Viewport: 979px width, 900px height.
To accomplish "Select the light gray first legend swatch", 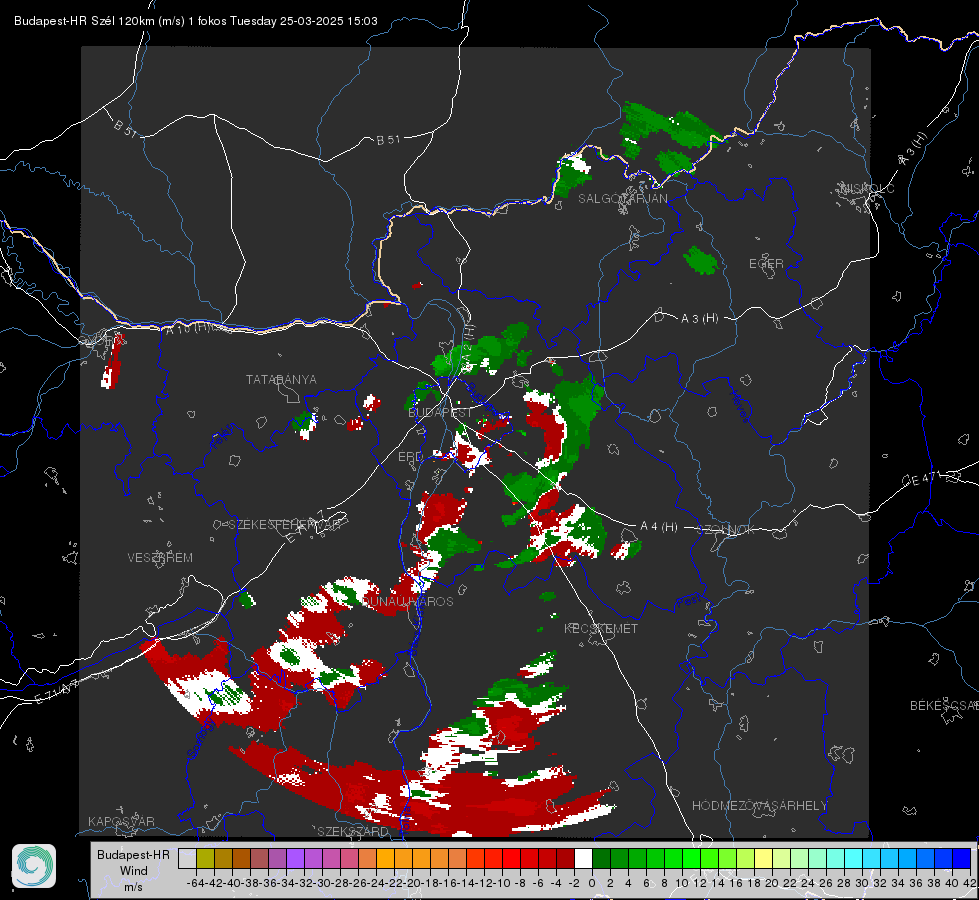I will 187,858.
